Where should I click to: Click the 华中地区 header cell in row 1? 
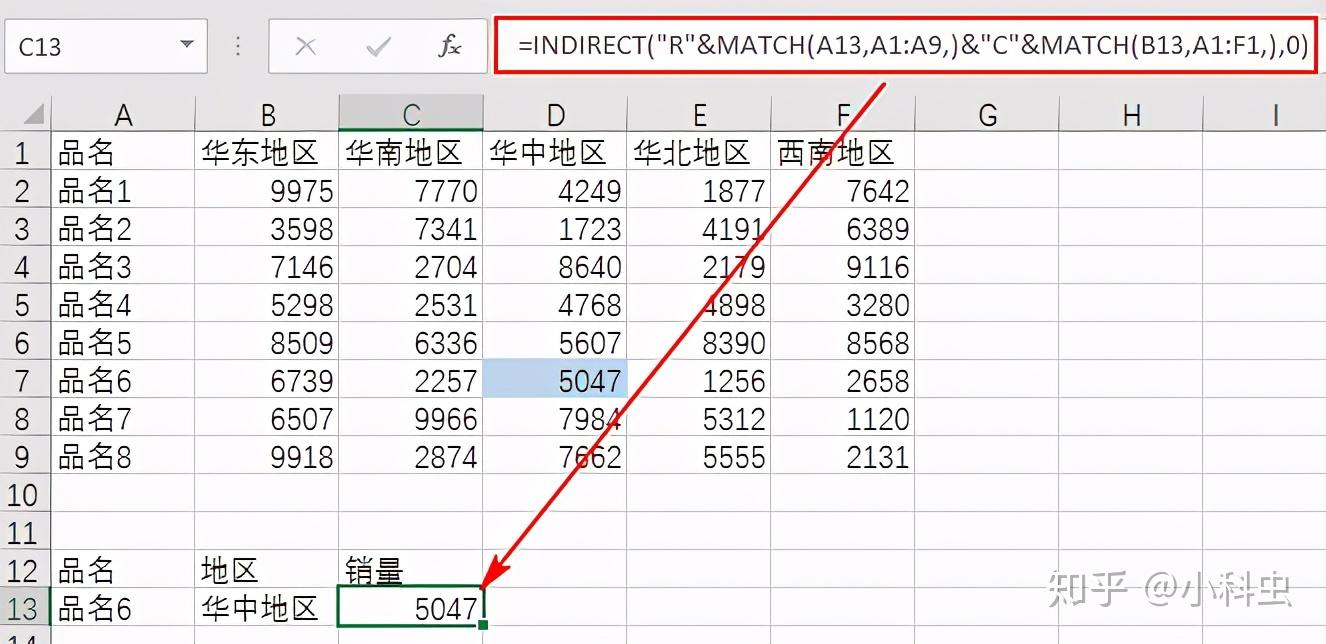pyautogui.click(x=555, y=152)
